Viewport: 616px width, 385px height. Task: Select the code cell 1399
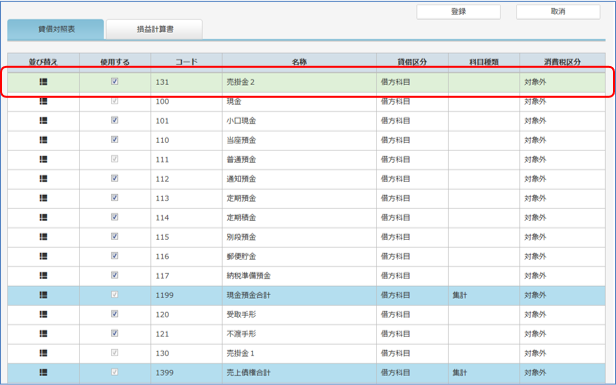pos(186,372)
